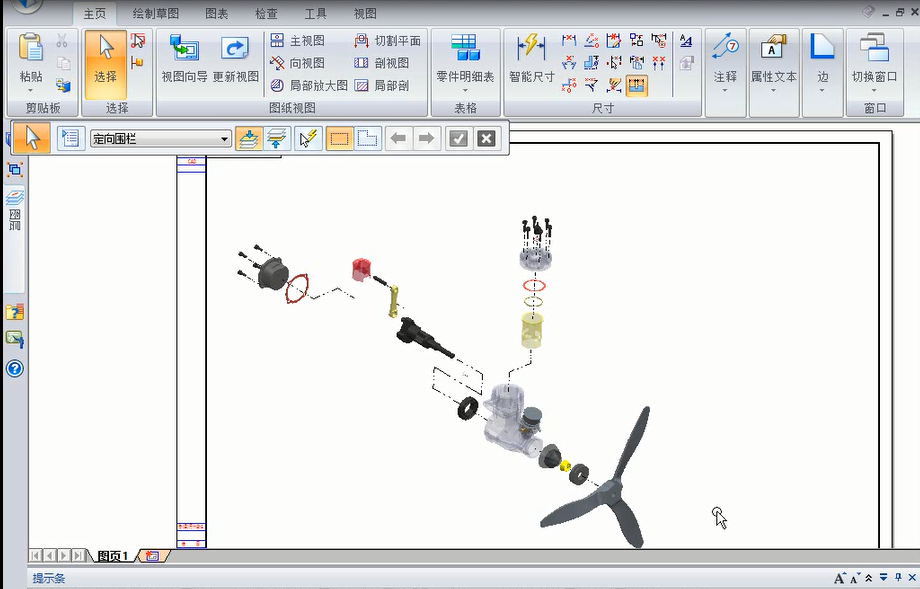
Task: Select the Section View (剖视图) tool
Action: coord(381,63)
